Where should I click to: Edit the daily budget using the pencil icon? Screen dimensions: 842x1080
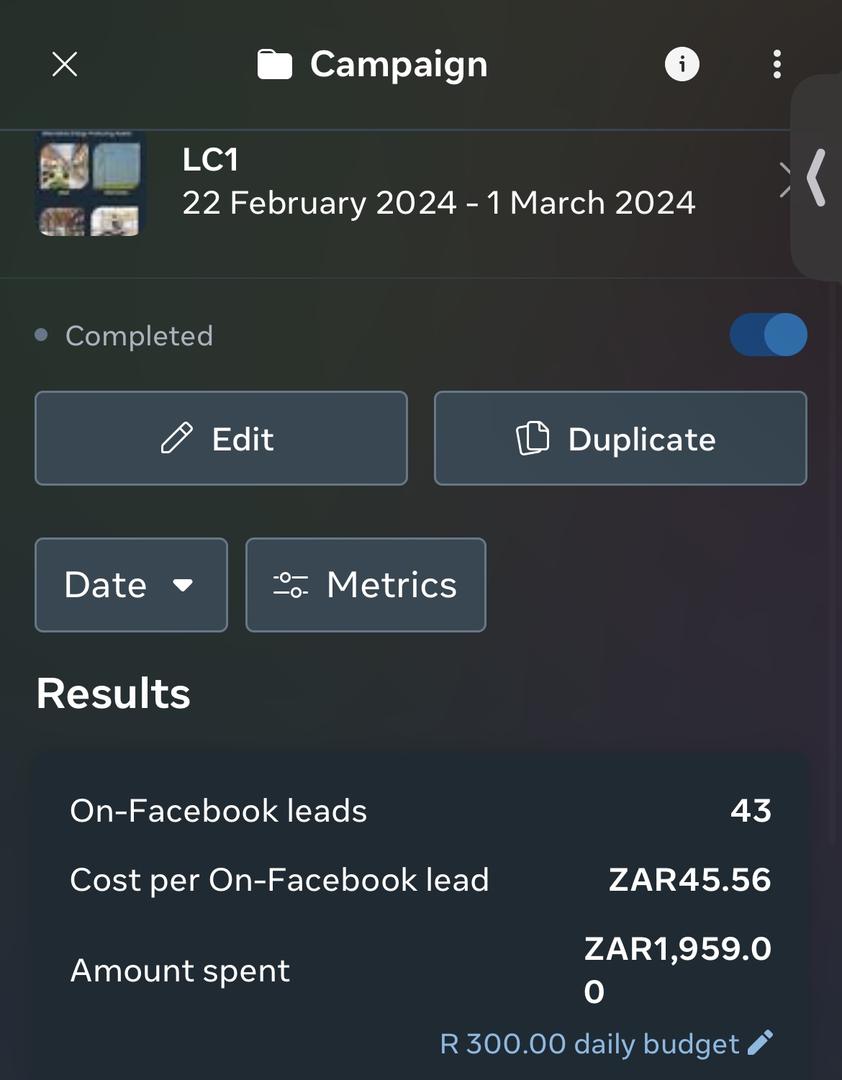tap(760, 1042)
